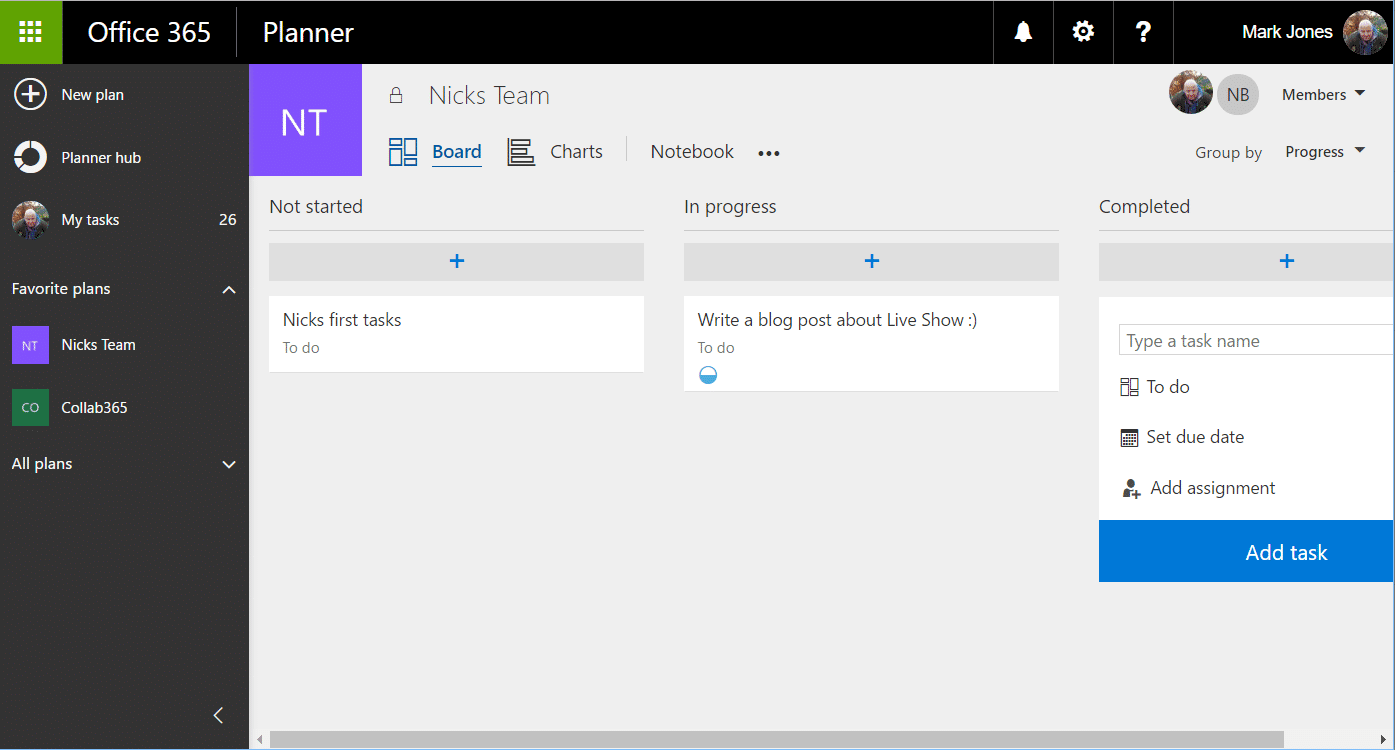Screen dimensions: 1395x750
Task: Click the NT badge beside Nicks Team
Action: pos(30,345)
